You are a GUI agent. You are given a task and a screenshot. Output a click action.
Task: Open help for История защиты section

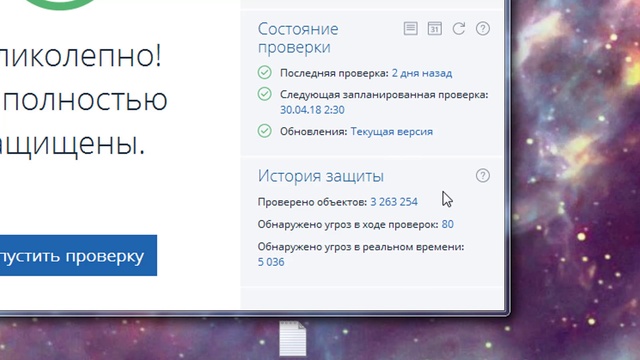482,176
